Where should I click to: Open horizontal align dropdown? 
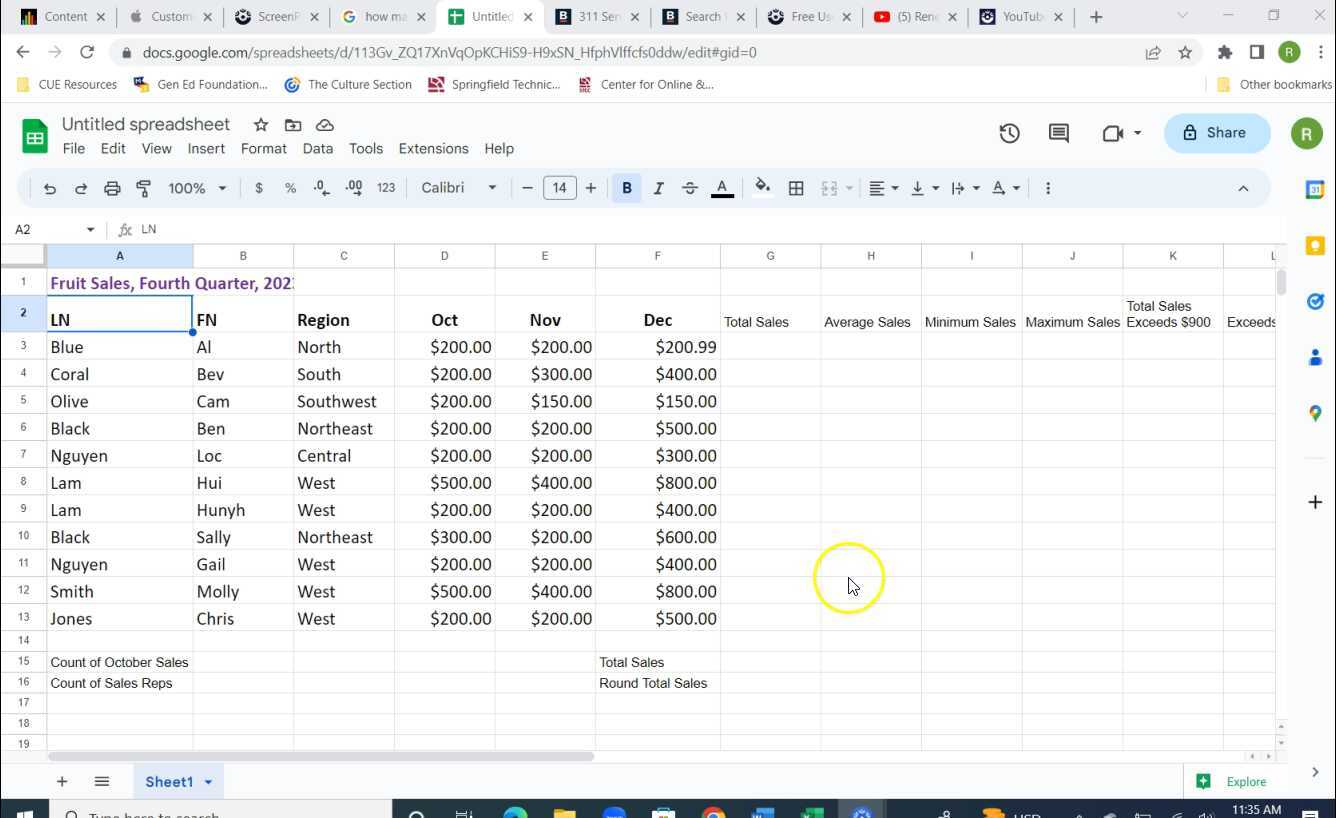[883, 188]
